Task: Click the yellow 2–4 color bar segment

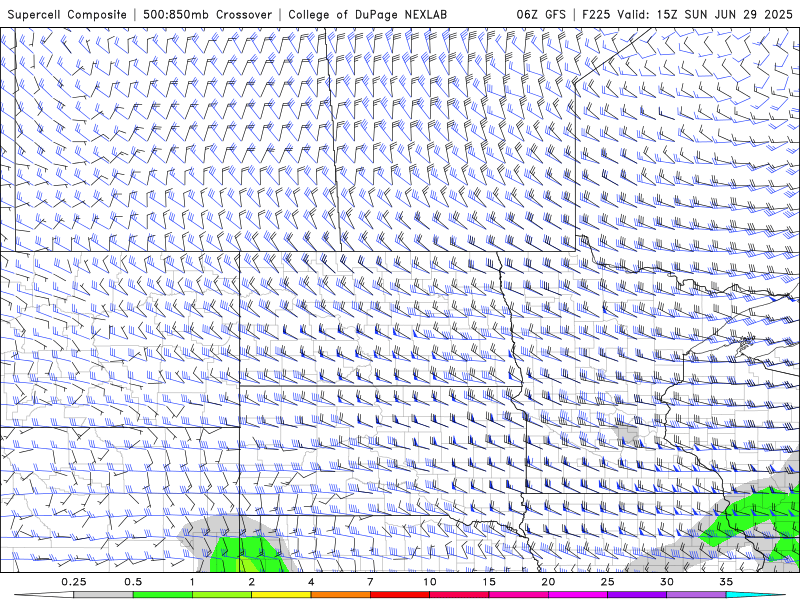Action: 281,595
